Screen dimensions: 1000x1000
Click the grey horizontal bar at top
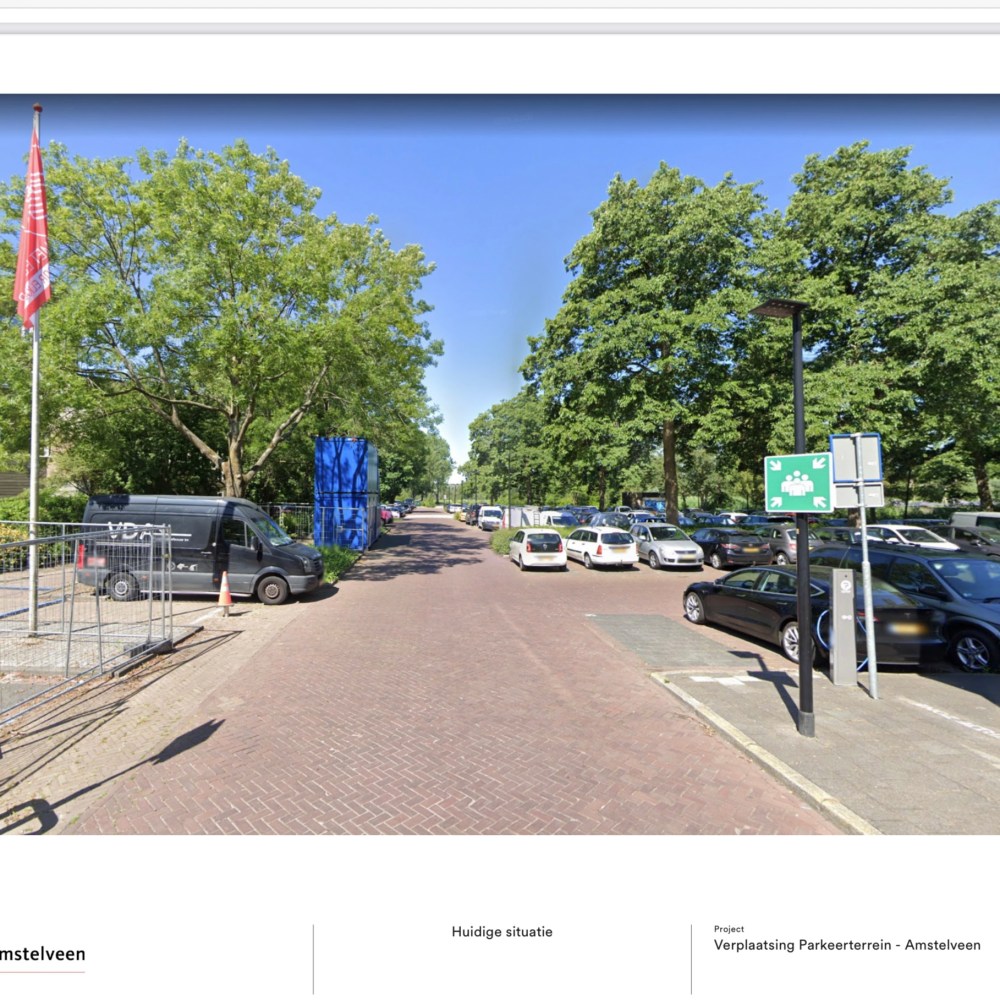pos(500,28)
